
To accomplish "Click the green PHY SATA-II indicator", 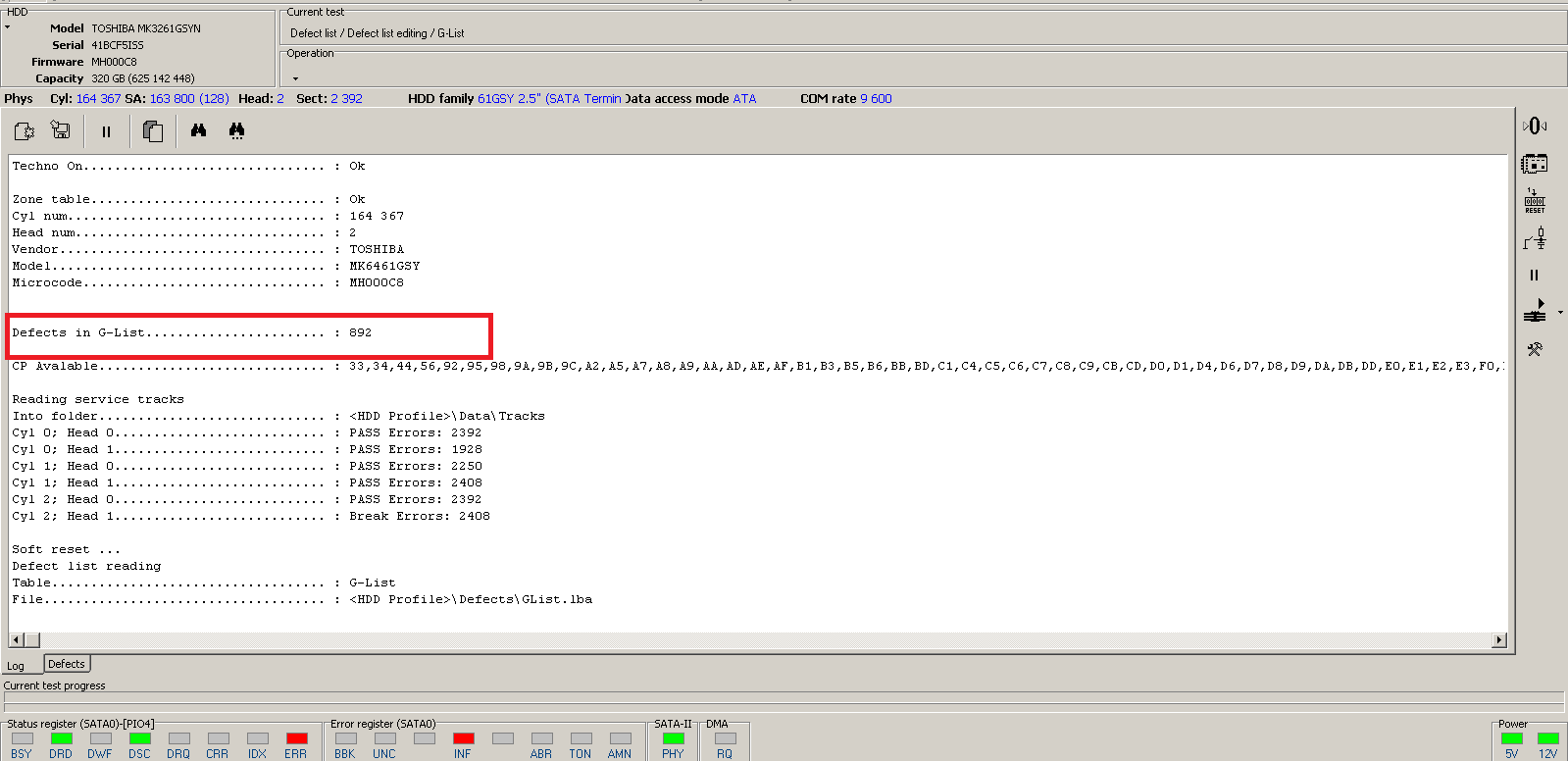I will [x=674, y=738].
